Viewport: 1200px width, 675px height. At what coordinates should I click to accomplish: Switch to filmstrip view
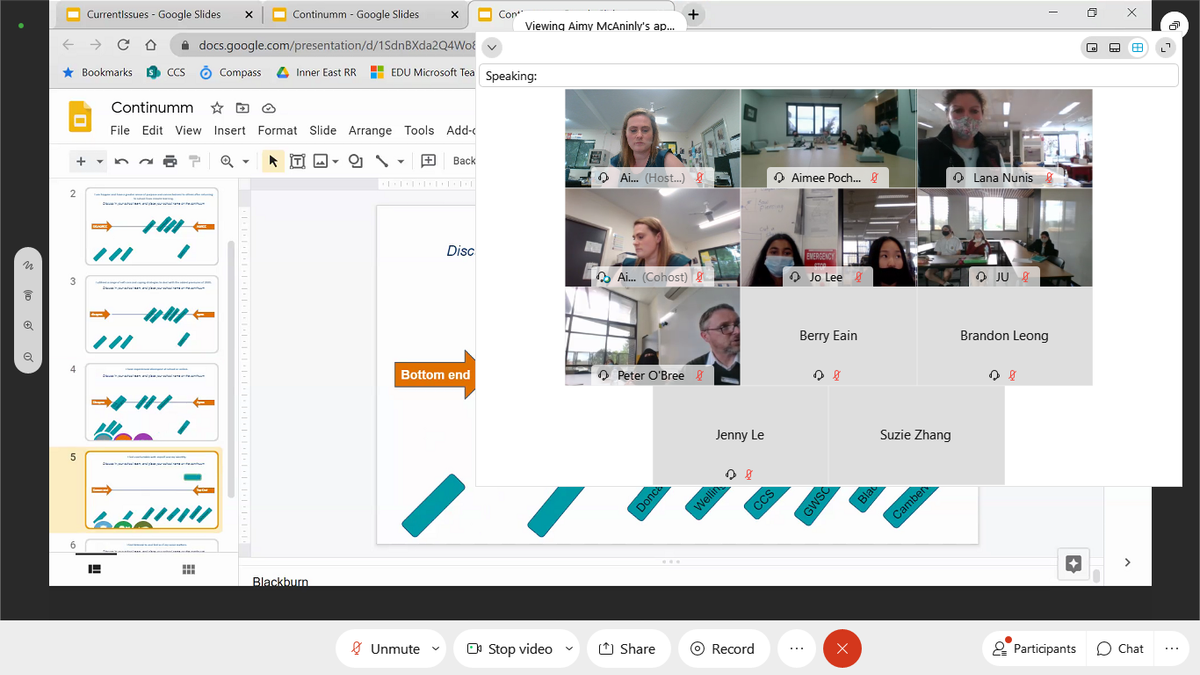pos(95,569)
